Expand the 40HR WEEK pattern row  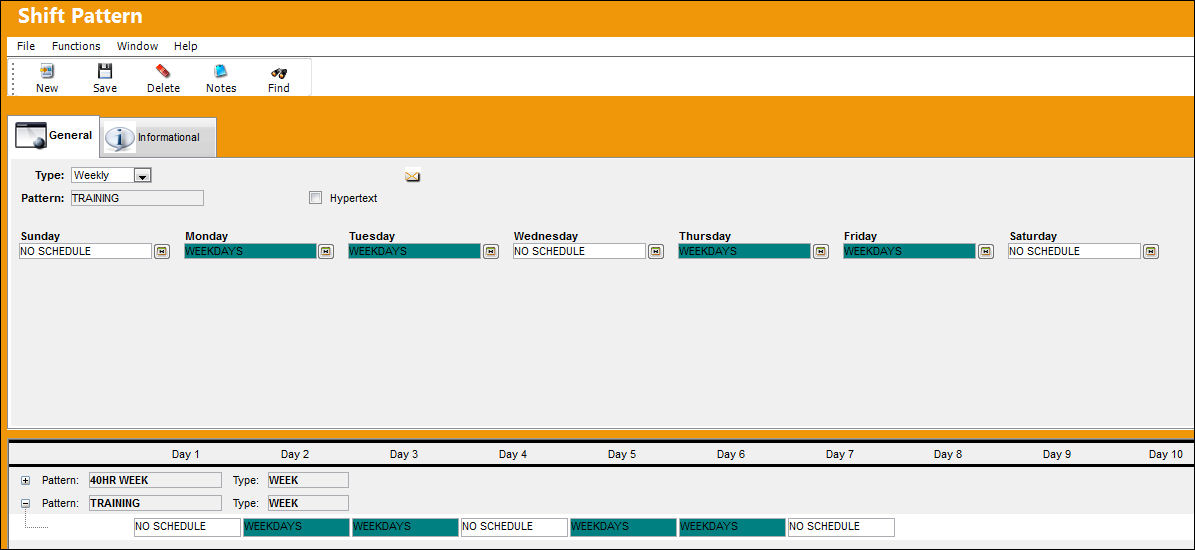[x=25, y=481]
